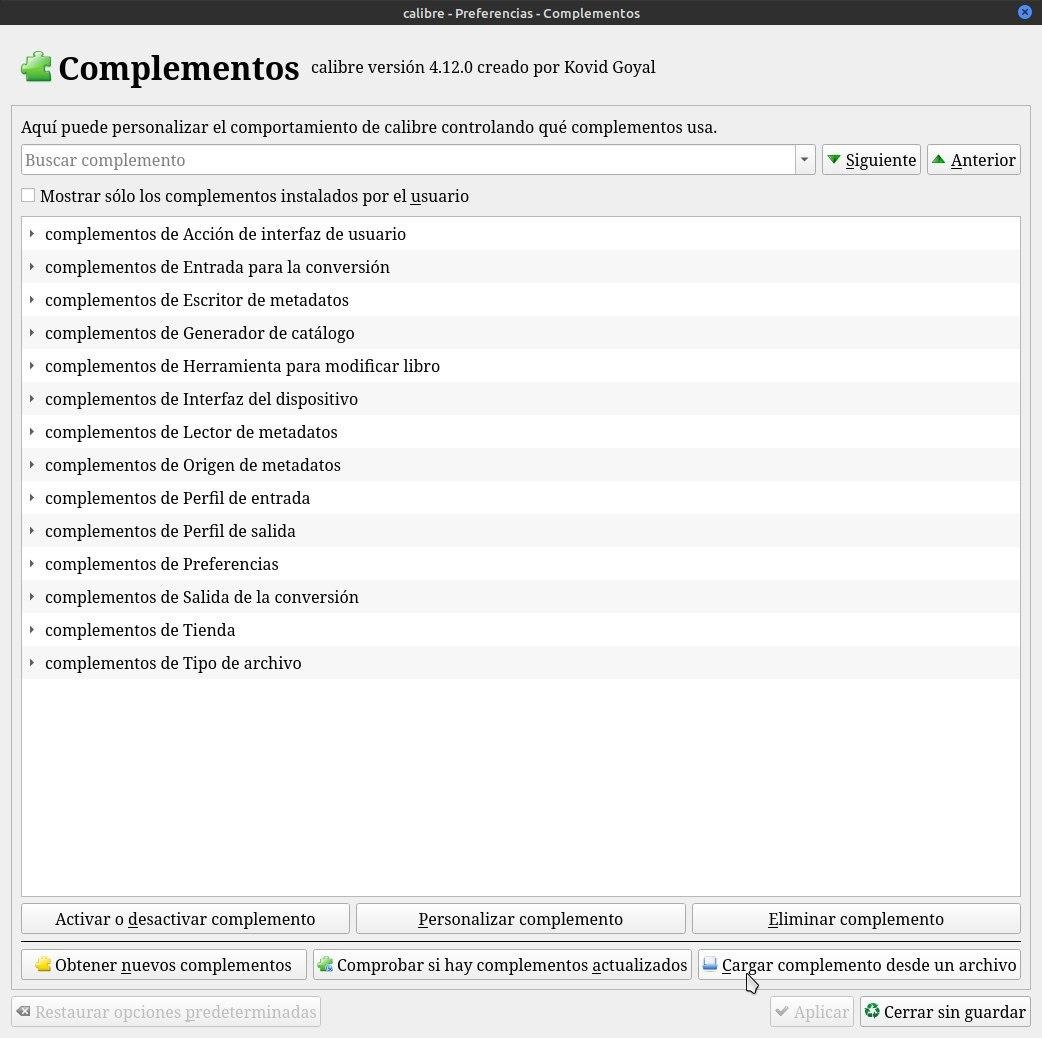Expand complementos de Preferencias arrow
Screen dimensions: 1042x1038
pyautogui.click(x=31, y=564)
